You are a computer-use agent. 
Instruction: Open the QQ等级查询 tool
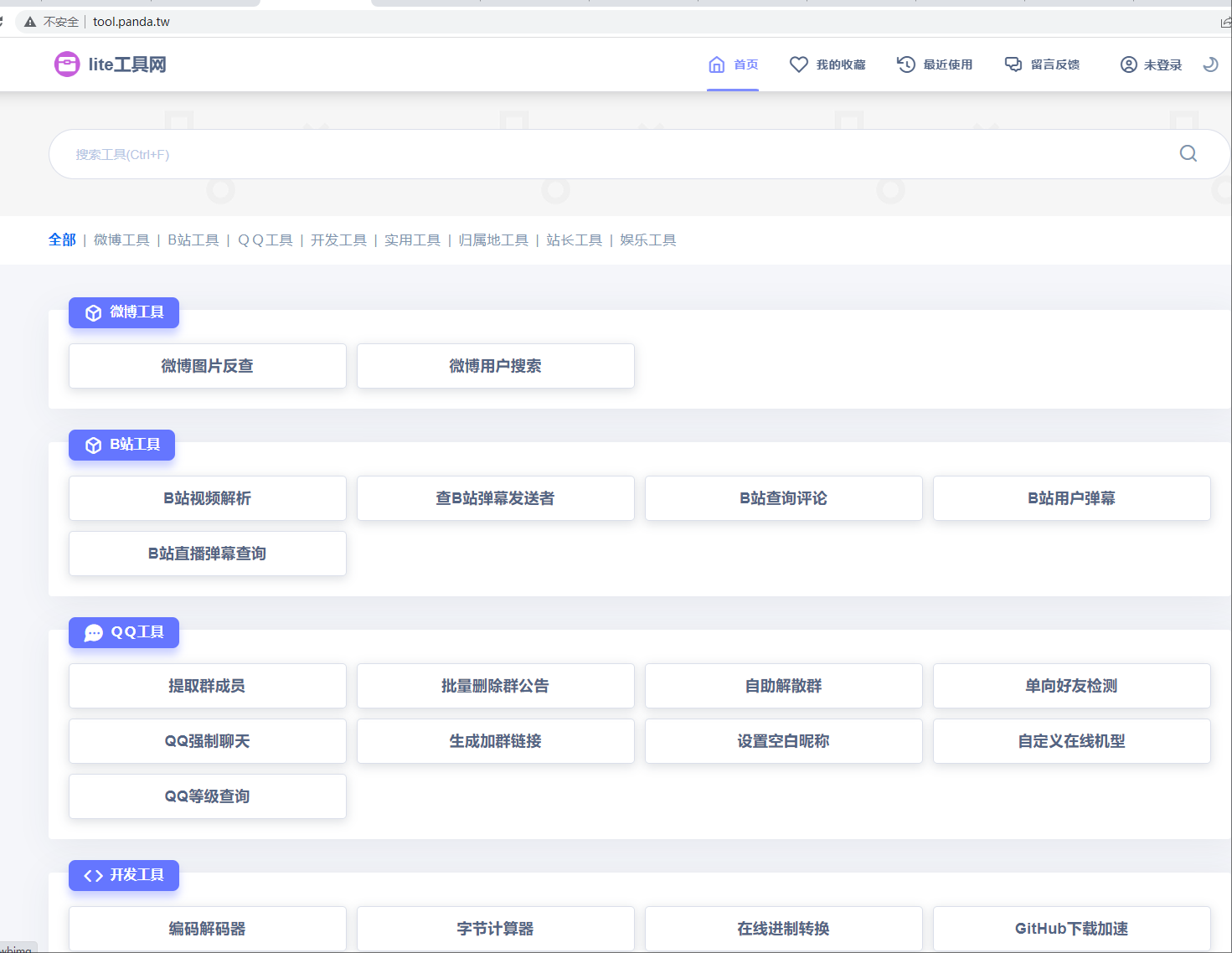tap(208, 796)
